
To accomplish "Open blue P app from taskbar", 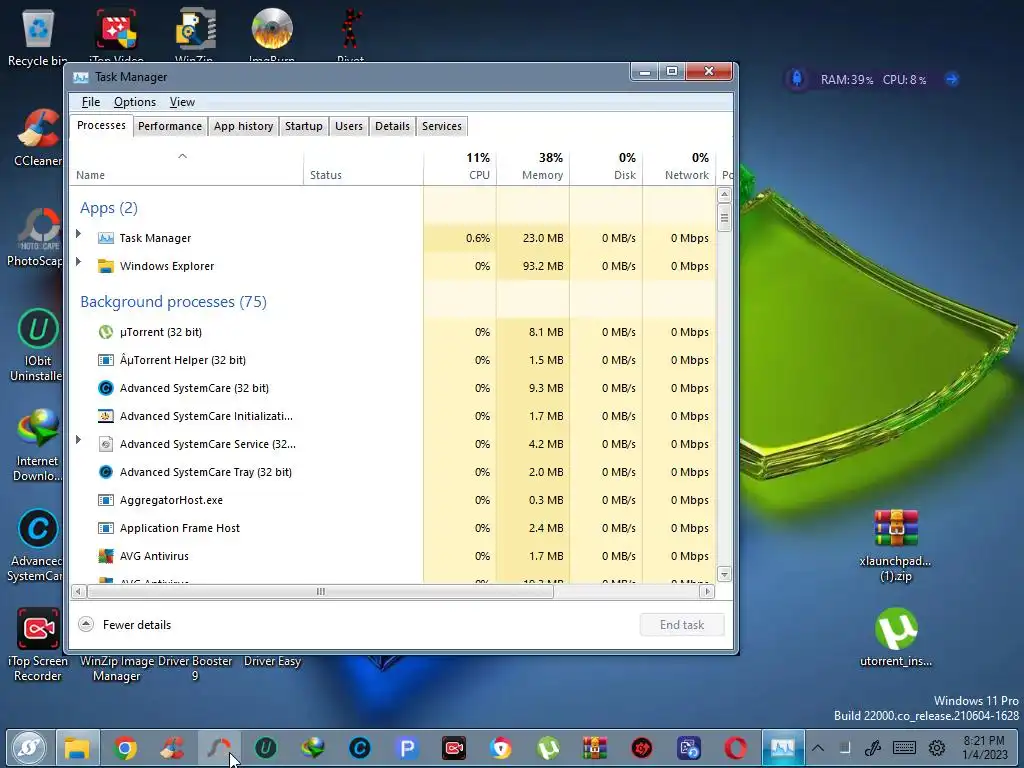I will point(407,748).
